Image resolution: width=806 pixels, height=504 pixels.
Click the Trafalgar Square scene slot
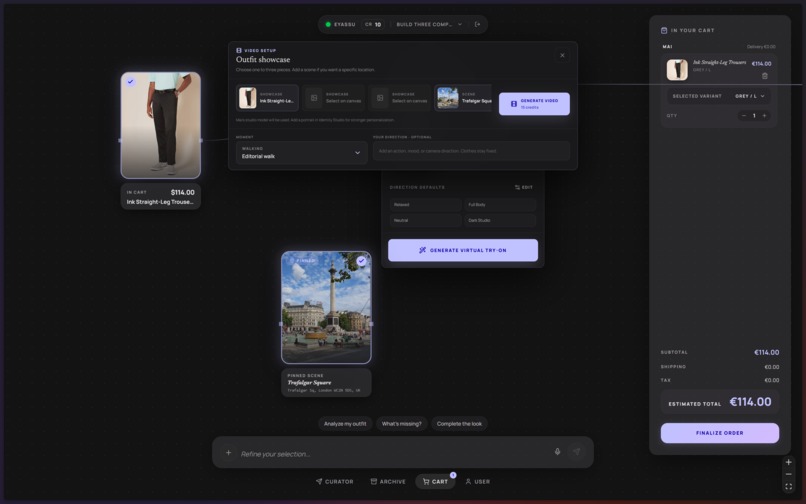pyautogui.click(x=463, y=98)
